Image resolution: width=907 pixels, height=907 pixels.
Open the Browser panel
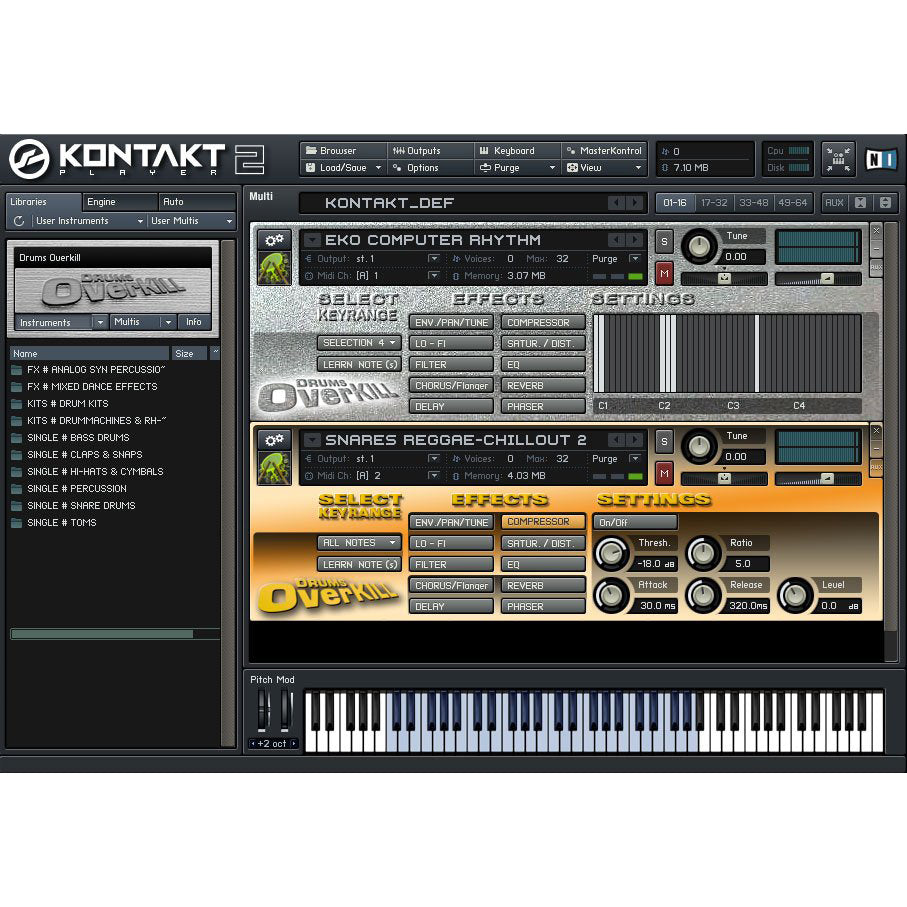pyautogui.click(x=342, y=150)
